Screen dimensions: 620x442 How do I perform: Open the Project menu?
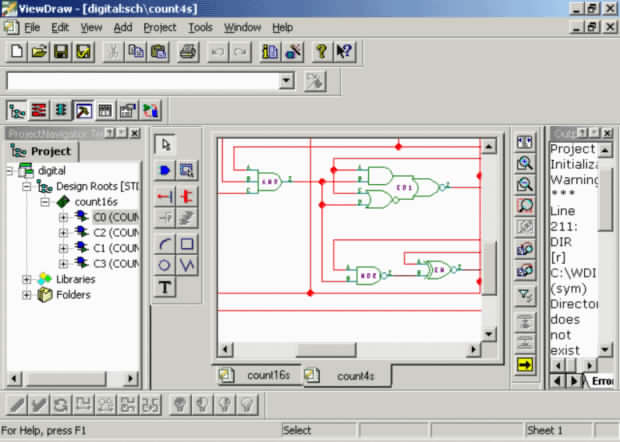click(x=160, y=28)
